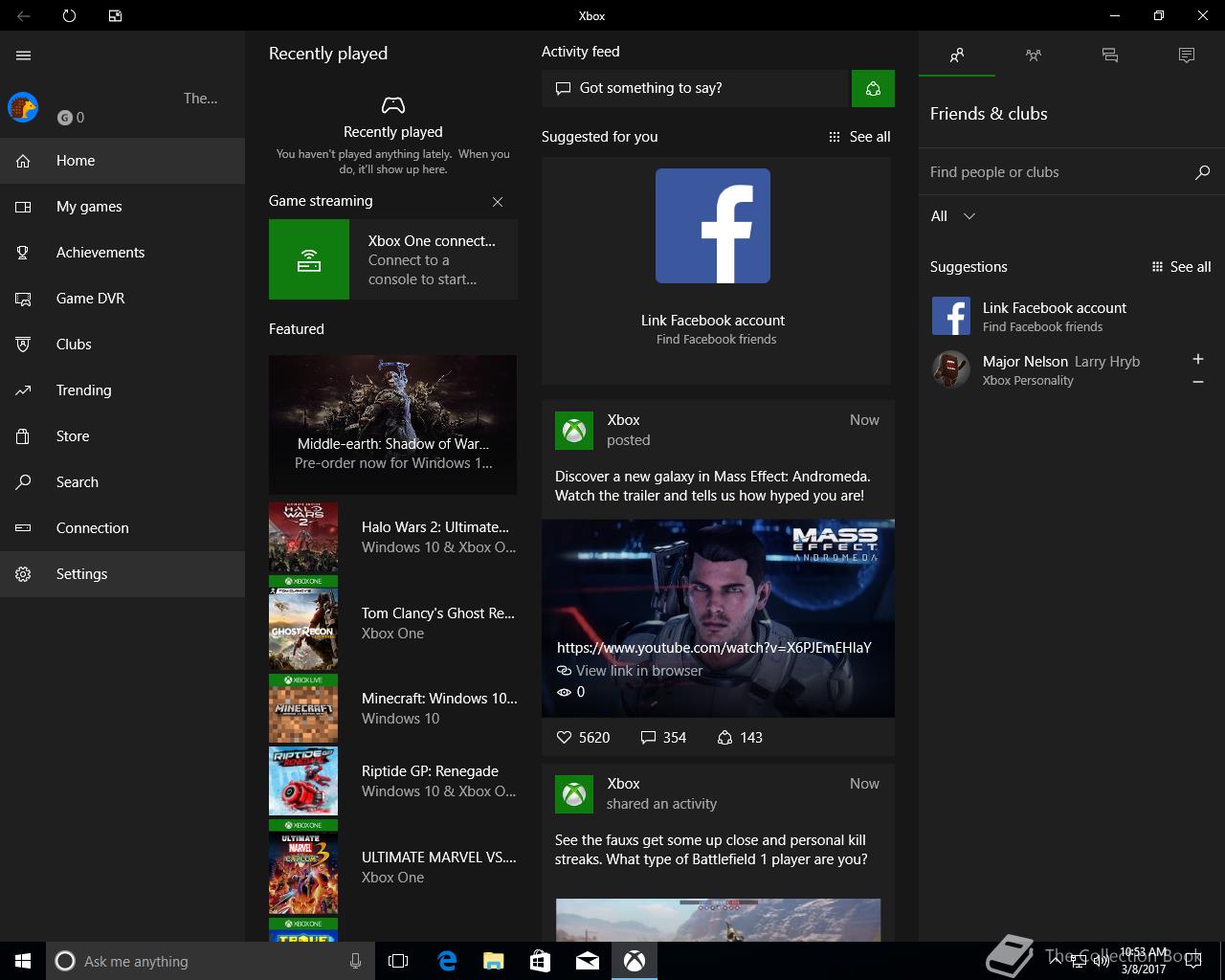Click the back arrow in title bar

(x=23, y=15)
